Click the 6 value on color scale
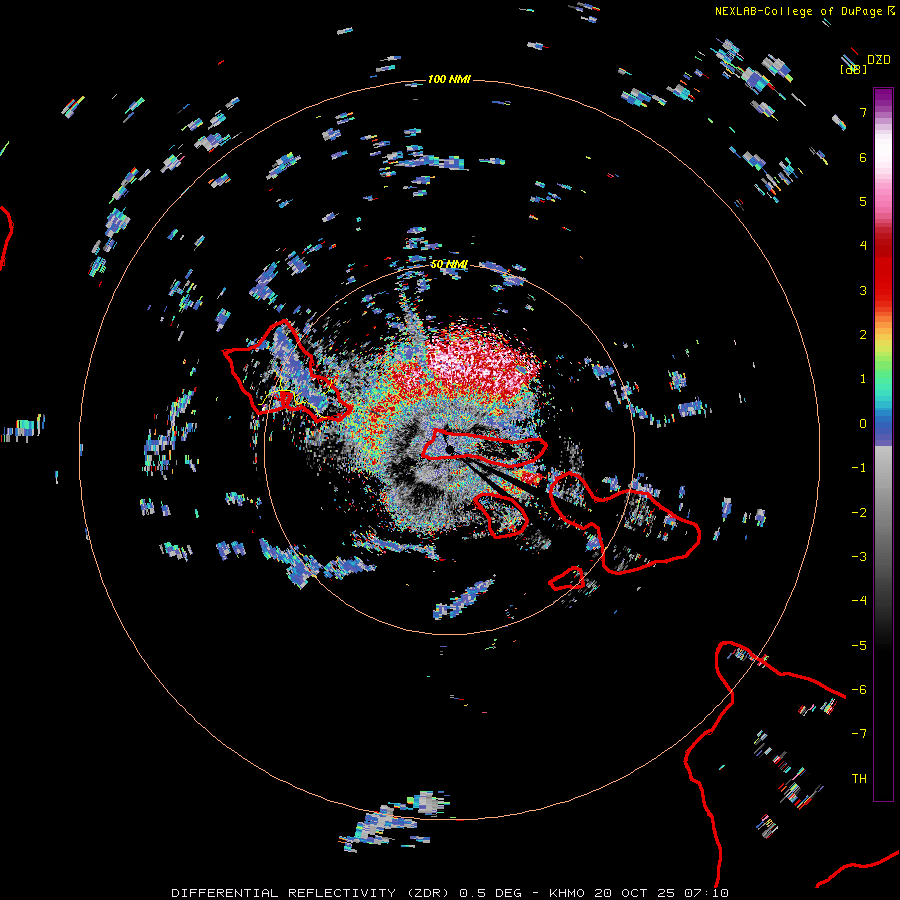This screenshot has height=900, width=900. [x=863, y=157]
